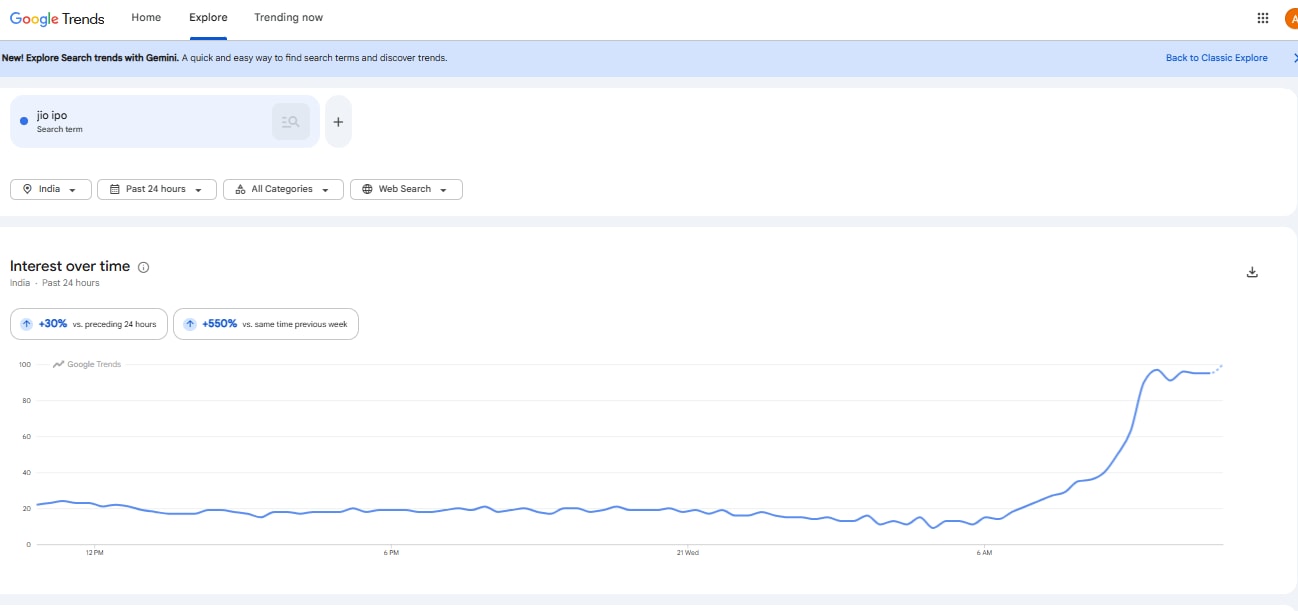Open the Google apps grid icon
The width and height of the screenshot is (1298, 611).
(1263, 18)
